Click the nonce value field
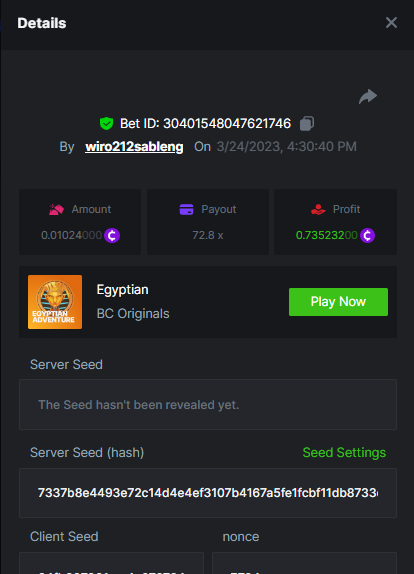The image size is (414, 574). tap(305, 563)
